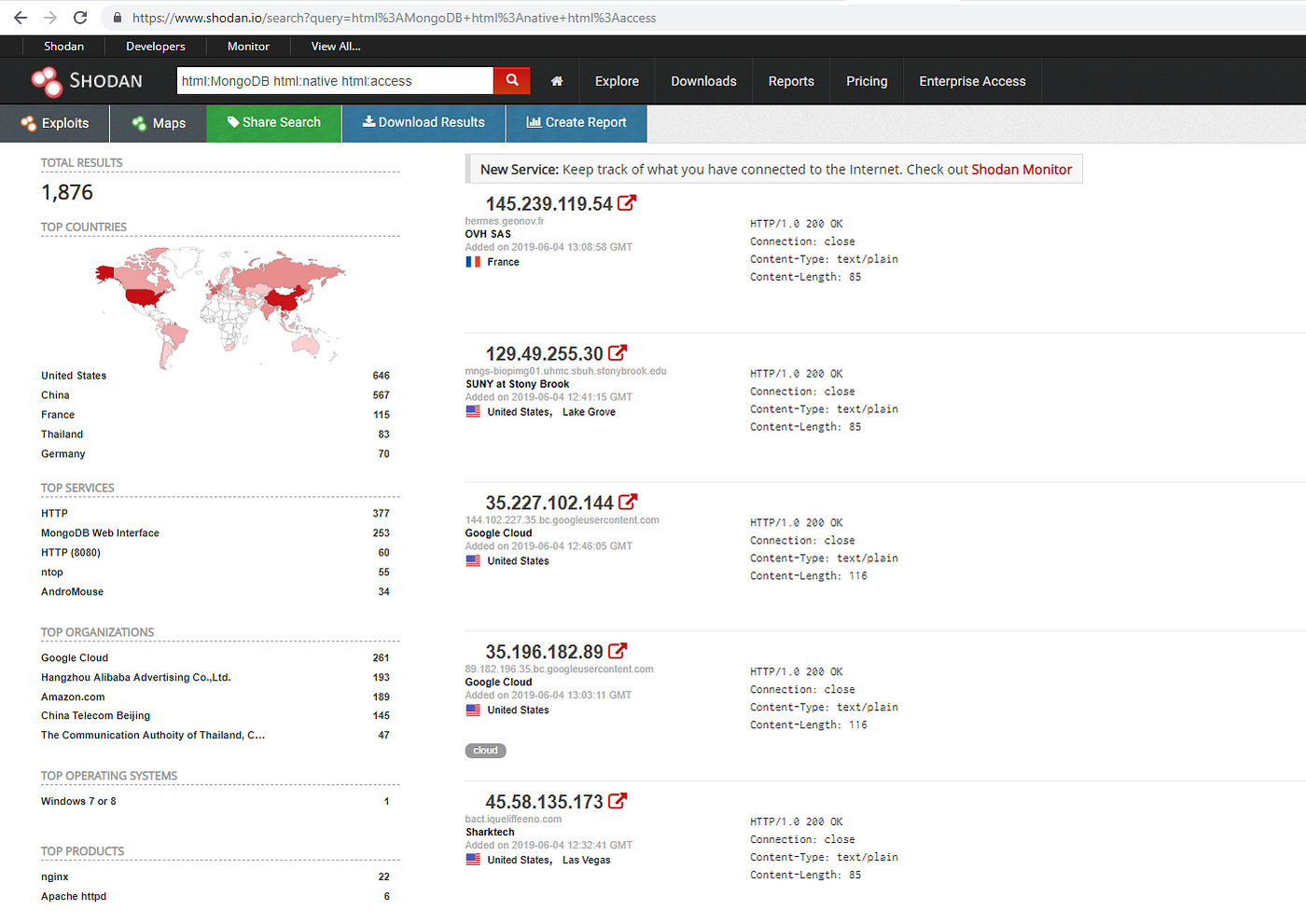
Task: Open the Shodan top menu item
Action: coord(63,46)
